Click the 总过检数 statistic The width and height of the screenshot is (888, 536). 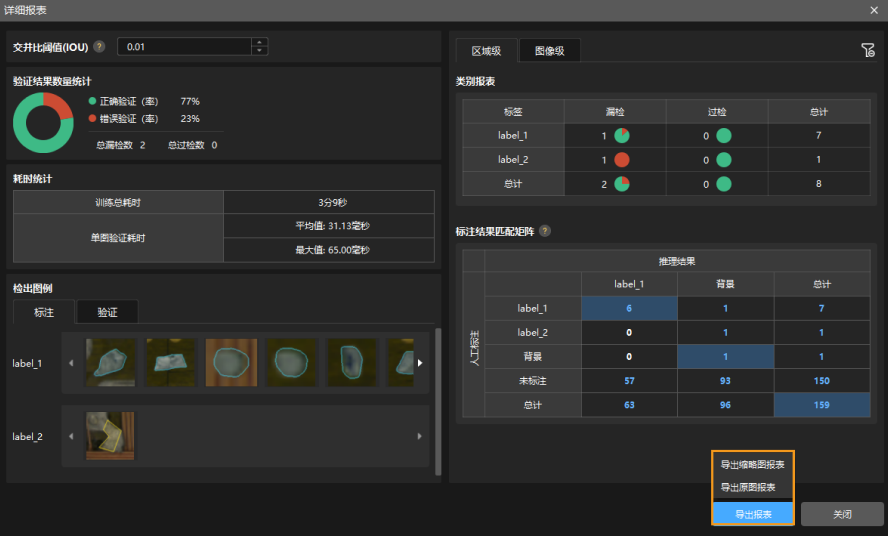coord(193,145)
